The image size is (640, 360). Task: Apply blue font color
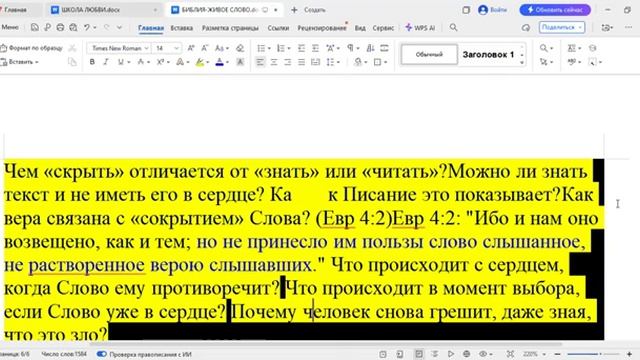point(220,62)
